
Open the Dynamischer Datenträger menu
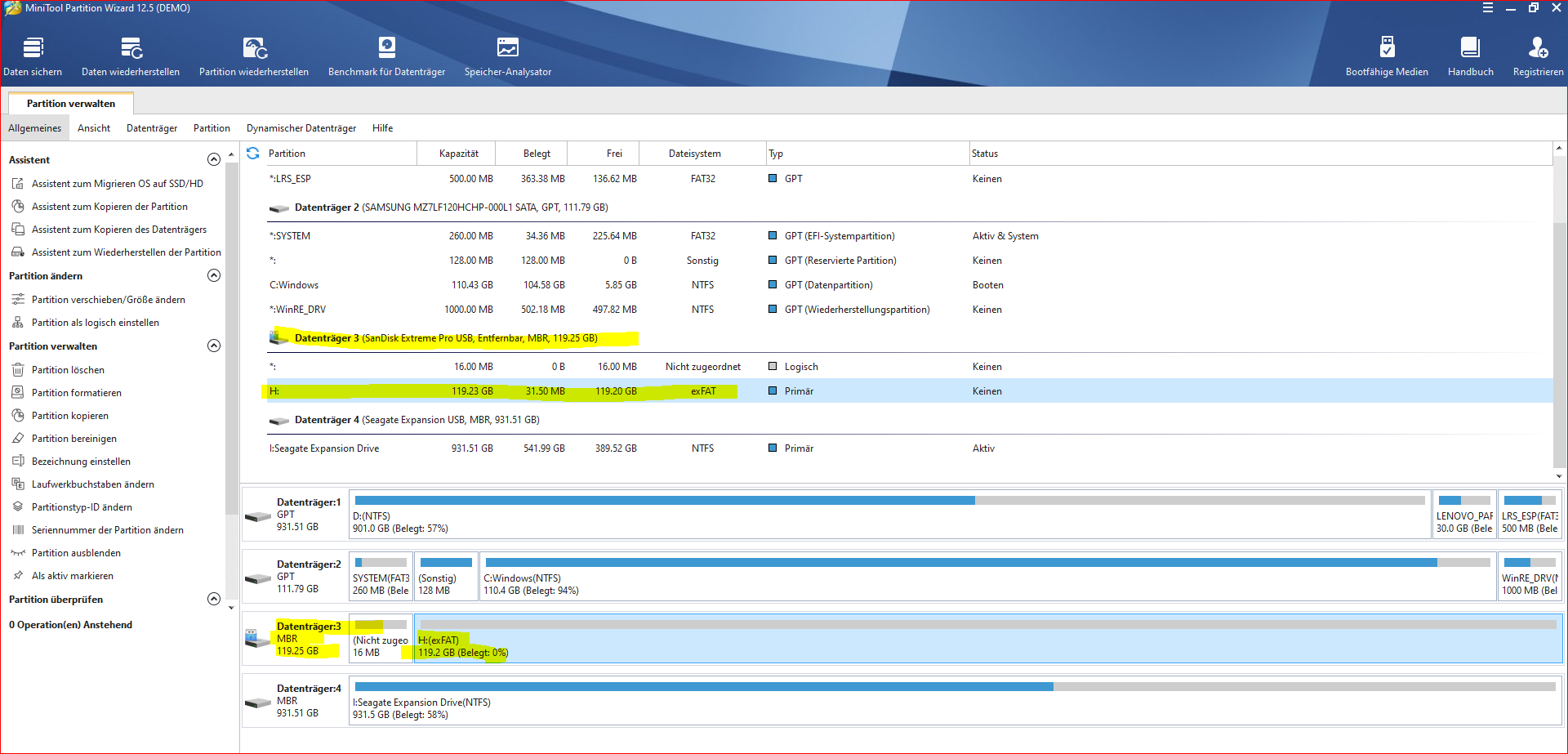point(301,128)
